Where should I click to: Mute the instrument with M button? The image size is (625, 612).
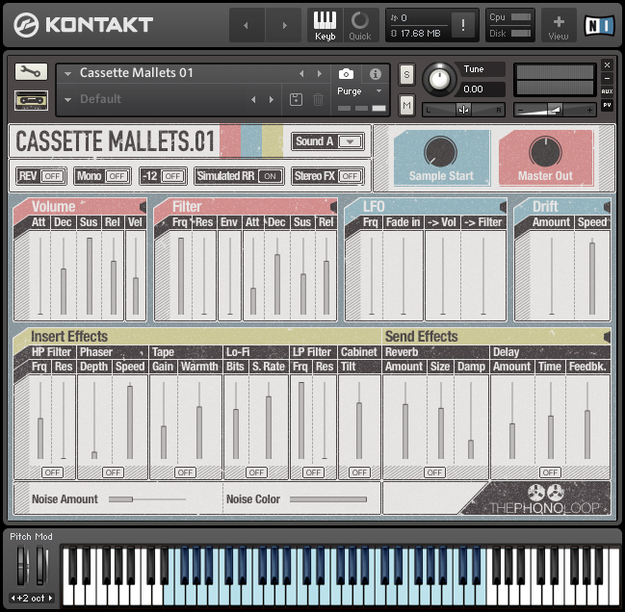coord(406,106)
